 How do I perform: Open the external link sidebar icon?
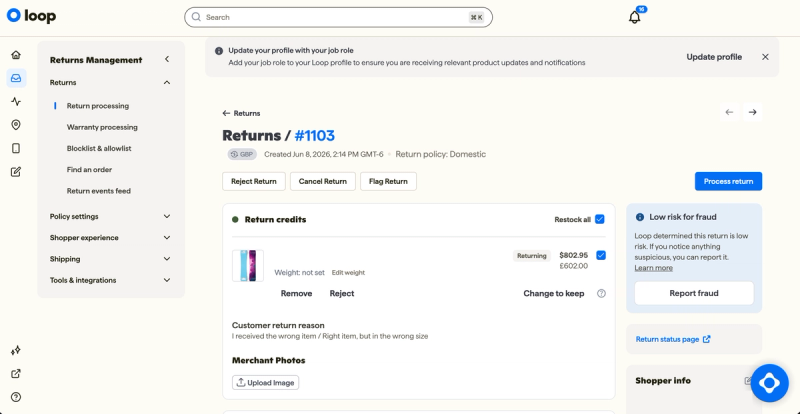coord(16,374)
